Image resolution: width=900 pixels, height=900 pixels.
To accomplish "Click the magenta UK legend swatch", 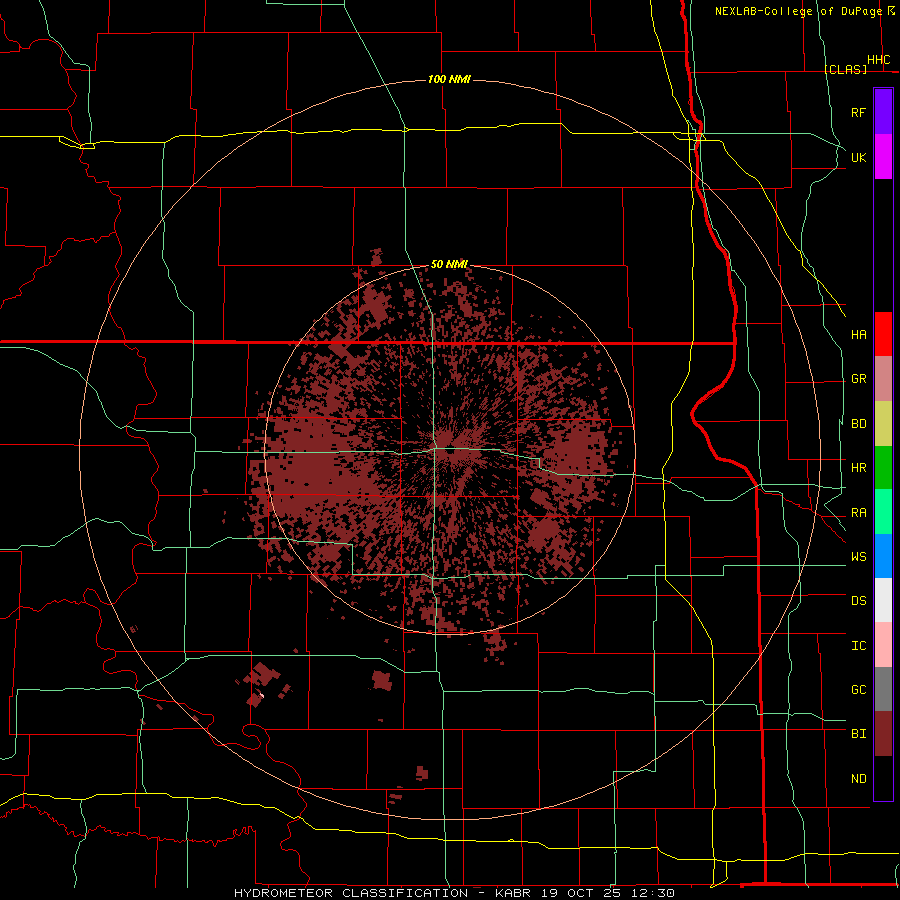I will 883,157.
